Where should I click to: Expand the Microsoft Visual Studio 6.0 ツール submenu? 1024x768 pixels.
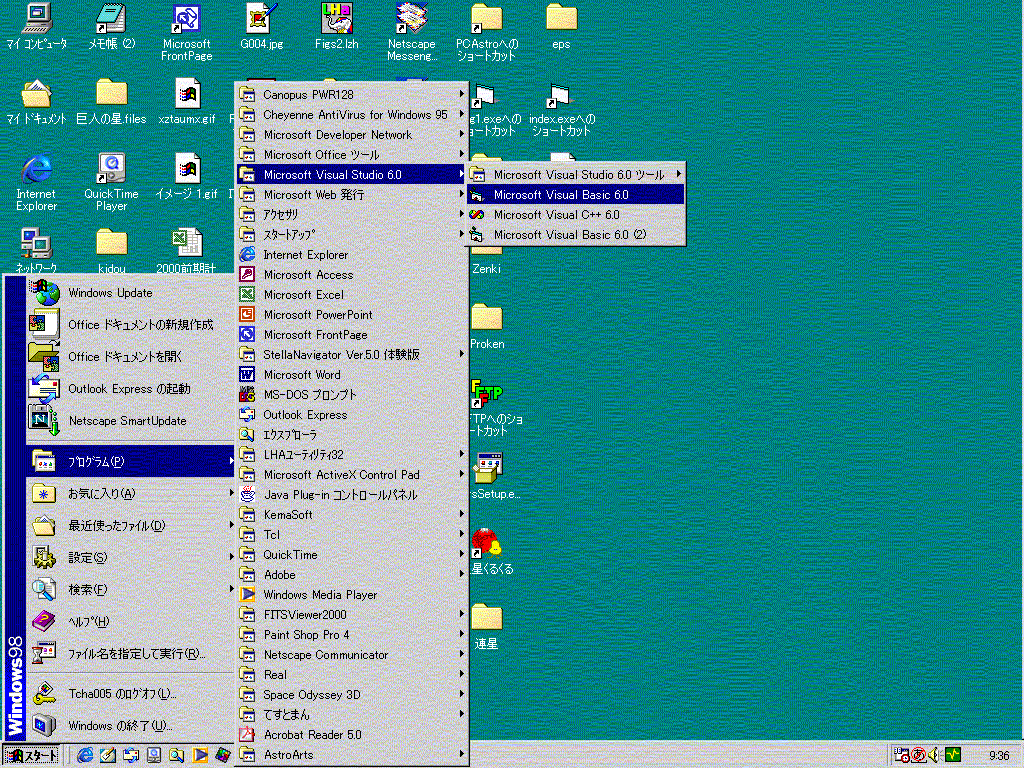[x=577, y=174]
